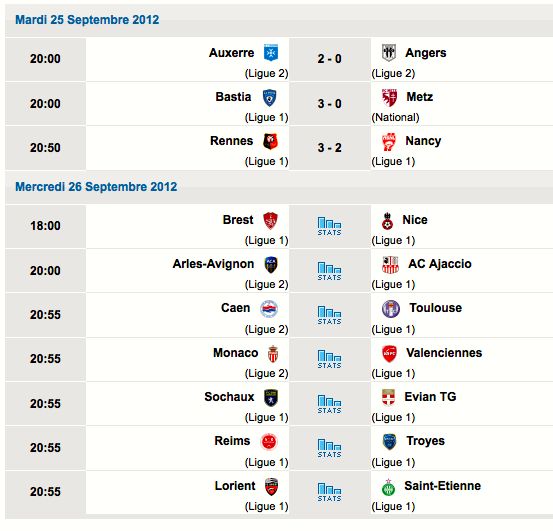The height and width of the screenshot is (531, 553).
Task: Open the Nancy team link
Action: coord(423,141)
